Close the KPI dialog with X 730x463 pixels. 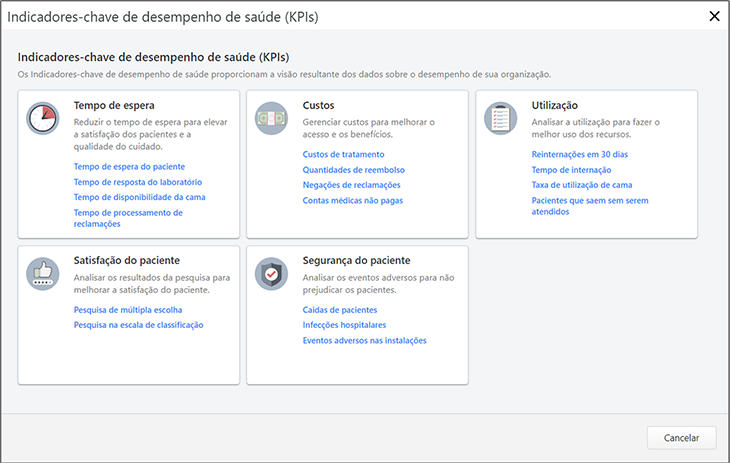tap(713, 16)
